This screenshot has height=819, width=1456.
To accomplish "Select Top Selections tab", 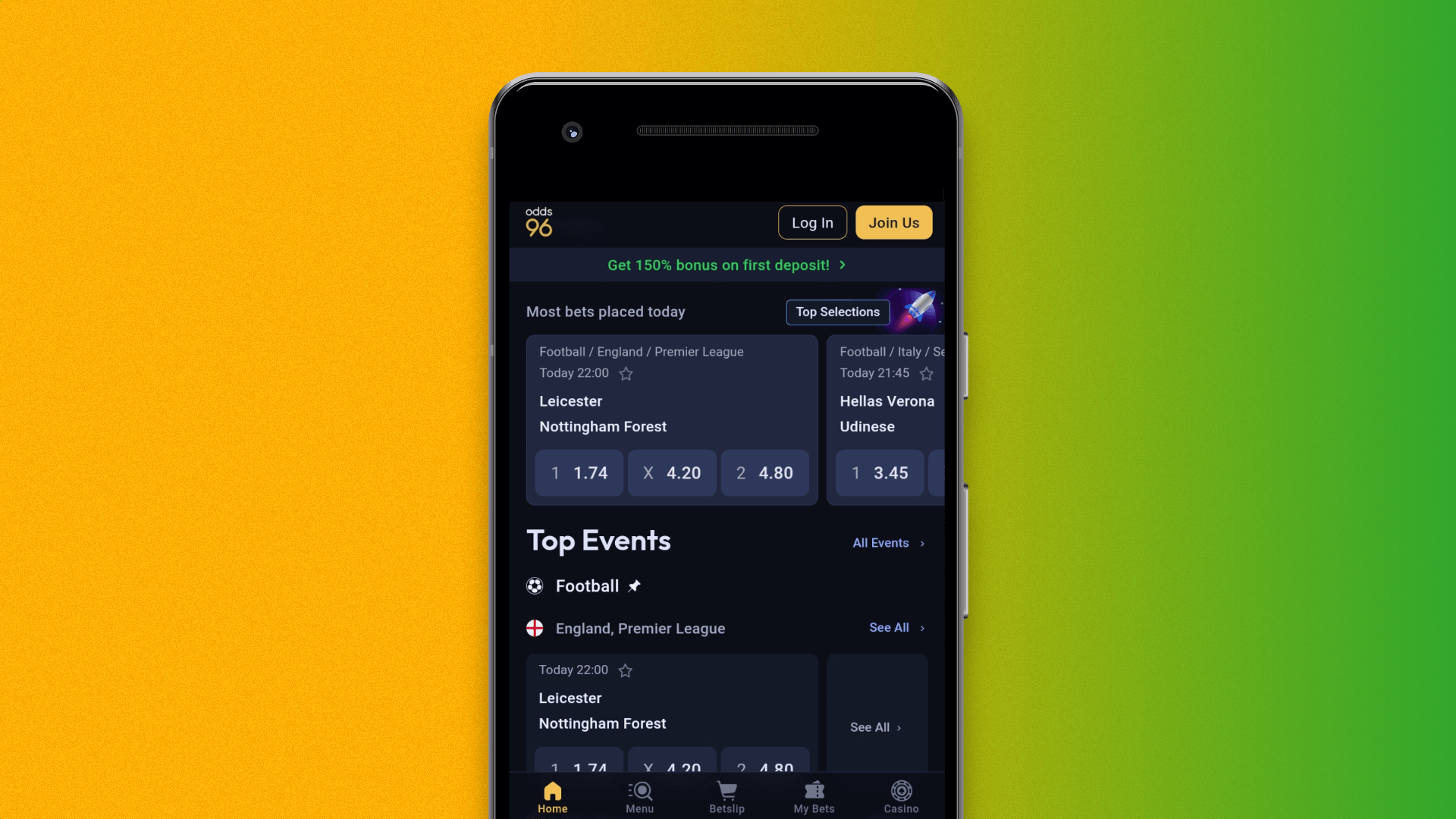I will (837, 311).
